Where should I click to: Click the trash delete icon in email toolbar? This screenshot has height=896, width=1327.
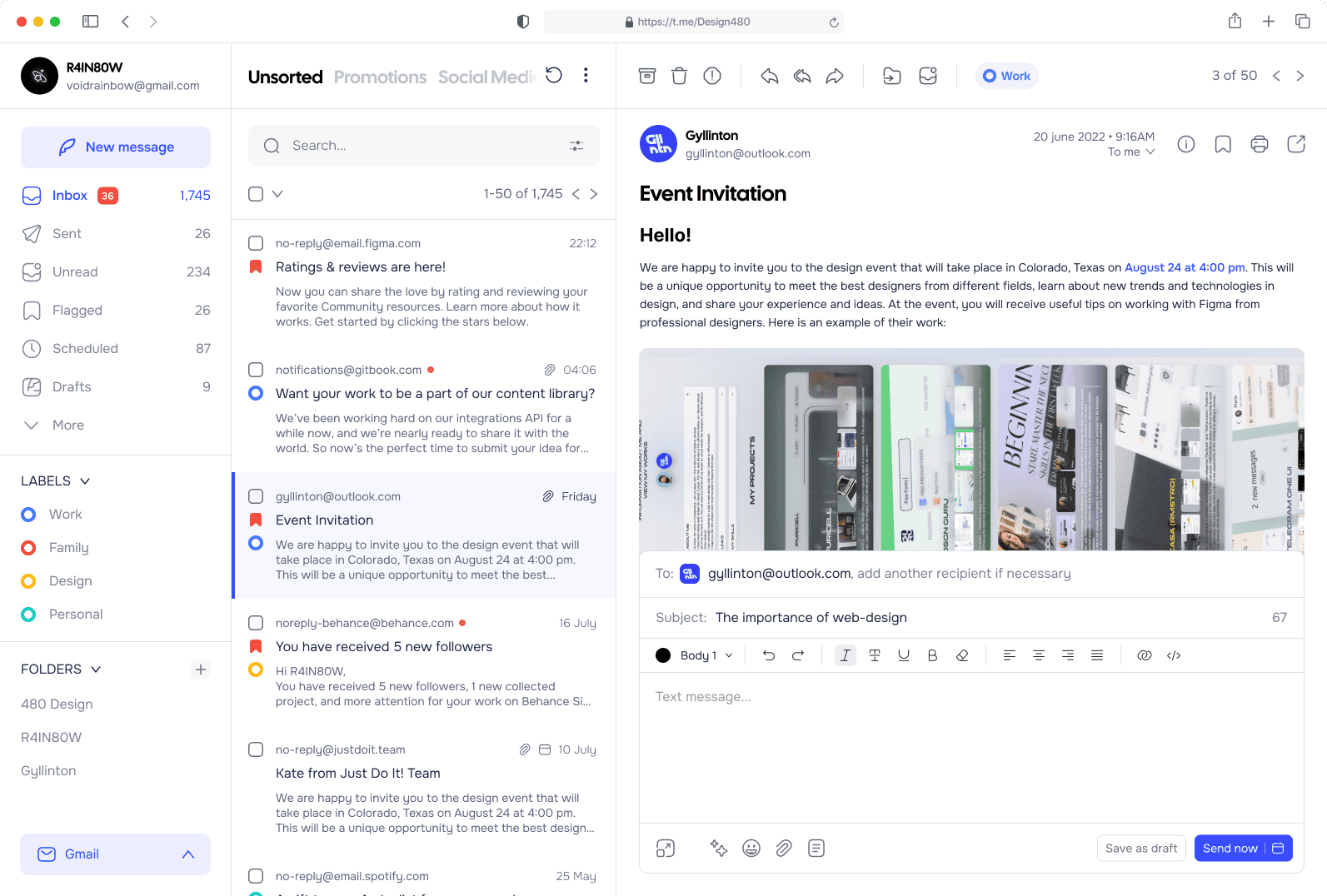[x=679, y=76]
